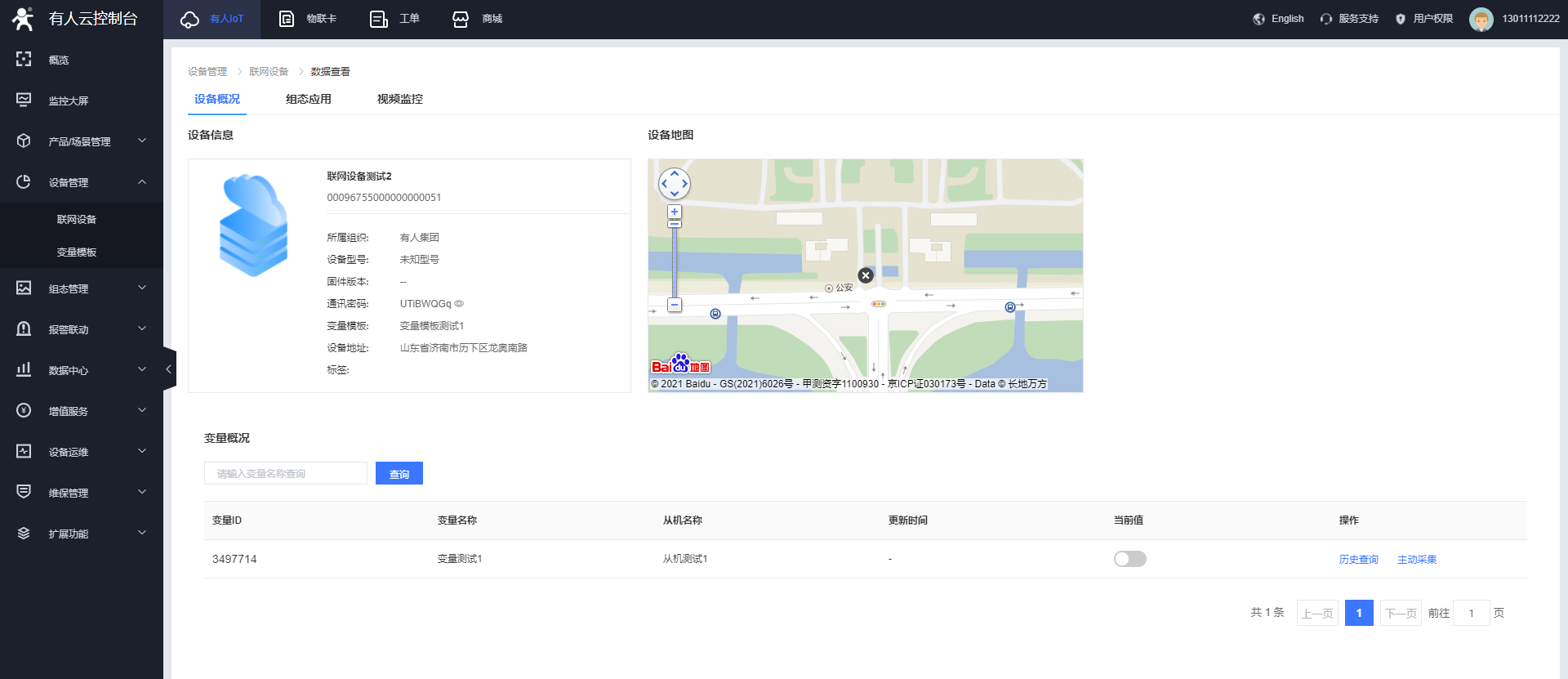This screenshot has width=1568, height=679.
Task: Open the 物联卡 section icon
Action: (x=287, y=19)
